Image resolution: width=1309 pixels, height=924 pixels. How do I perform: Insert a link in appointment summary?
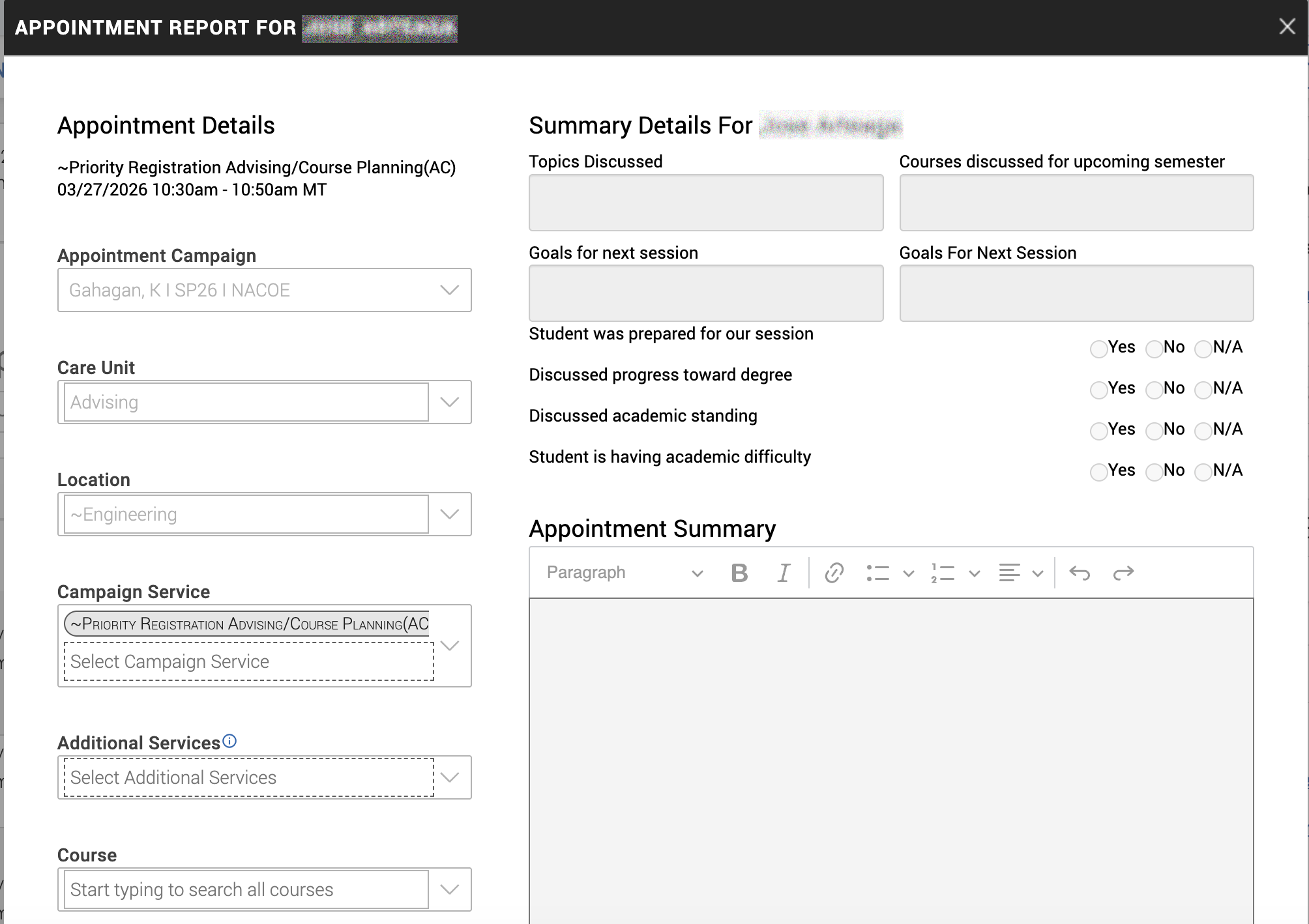tap(834, 573)
